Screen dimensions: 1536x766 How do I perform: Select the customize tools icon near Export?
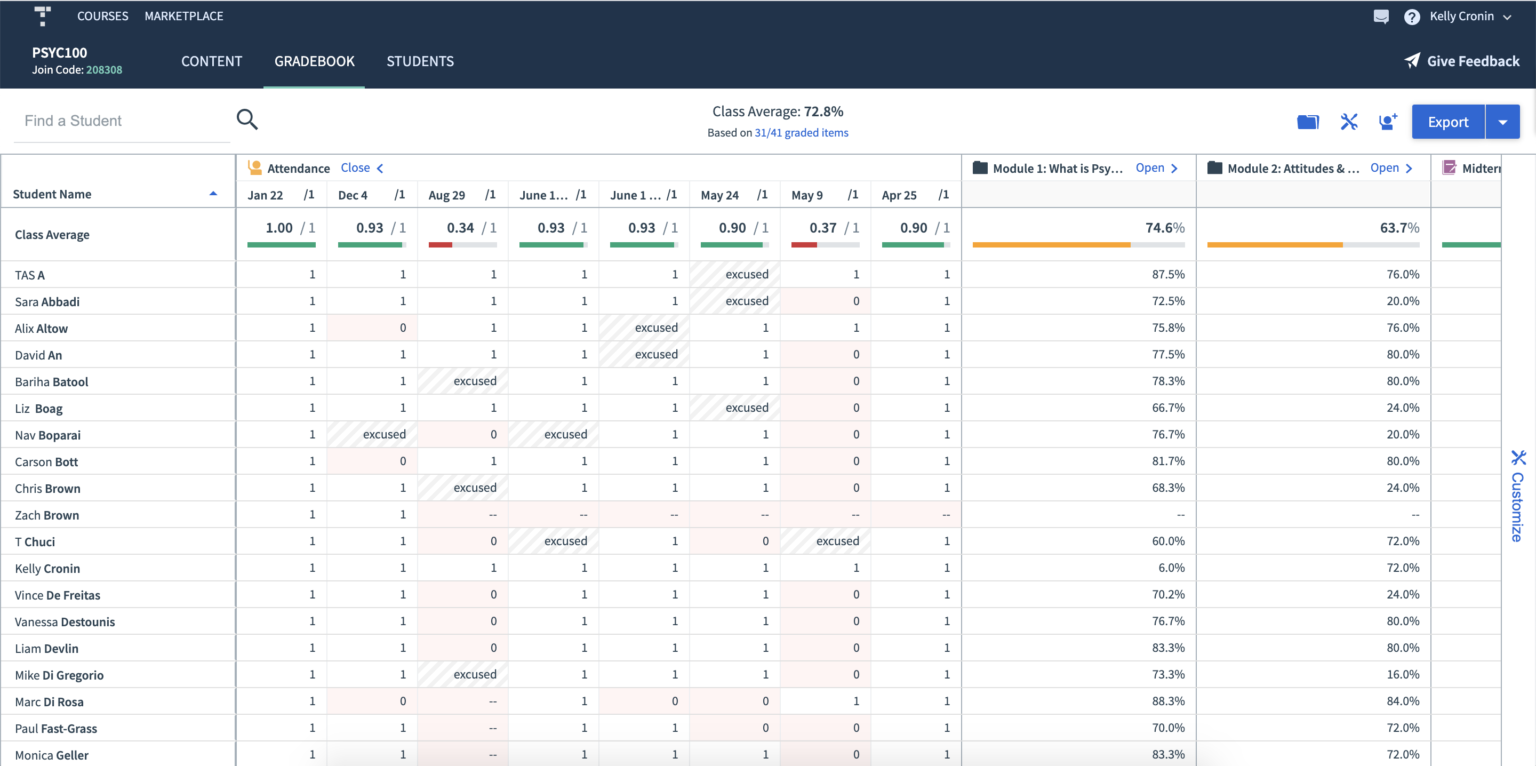[x=1348, y=121]
